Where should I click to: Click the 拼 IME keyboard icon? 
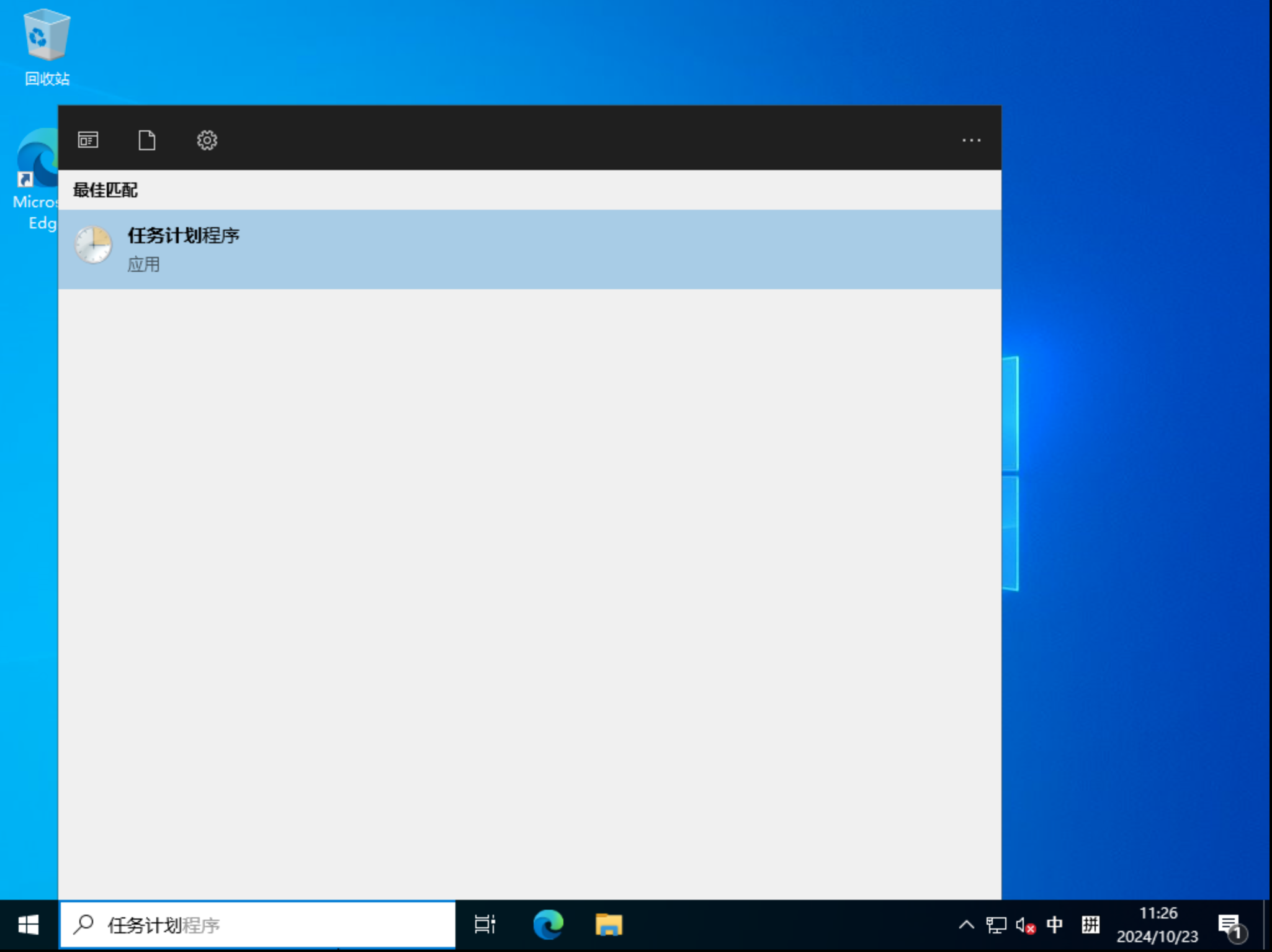click(x=1090, y=925)
